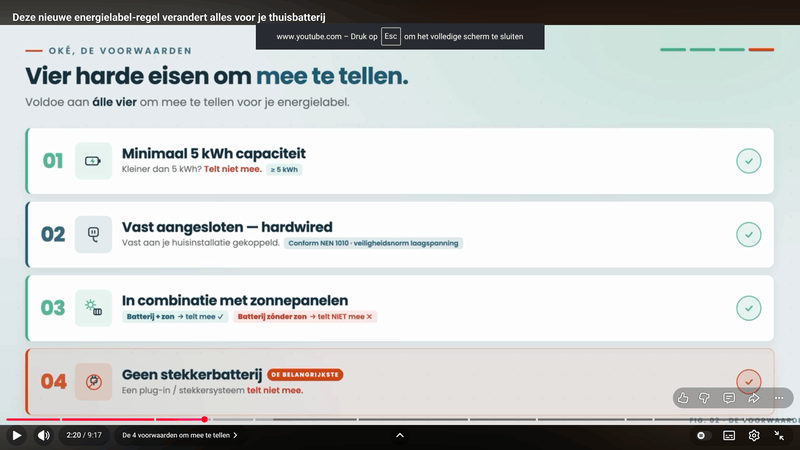Click the video title text at top

coord(169,17)
